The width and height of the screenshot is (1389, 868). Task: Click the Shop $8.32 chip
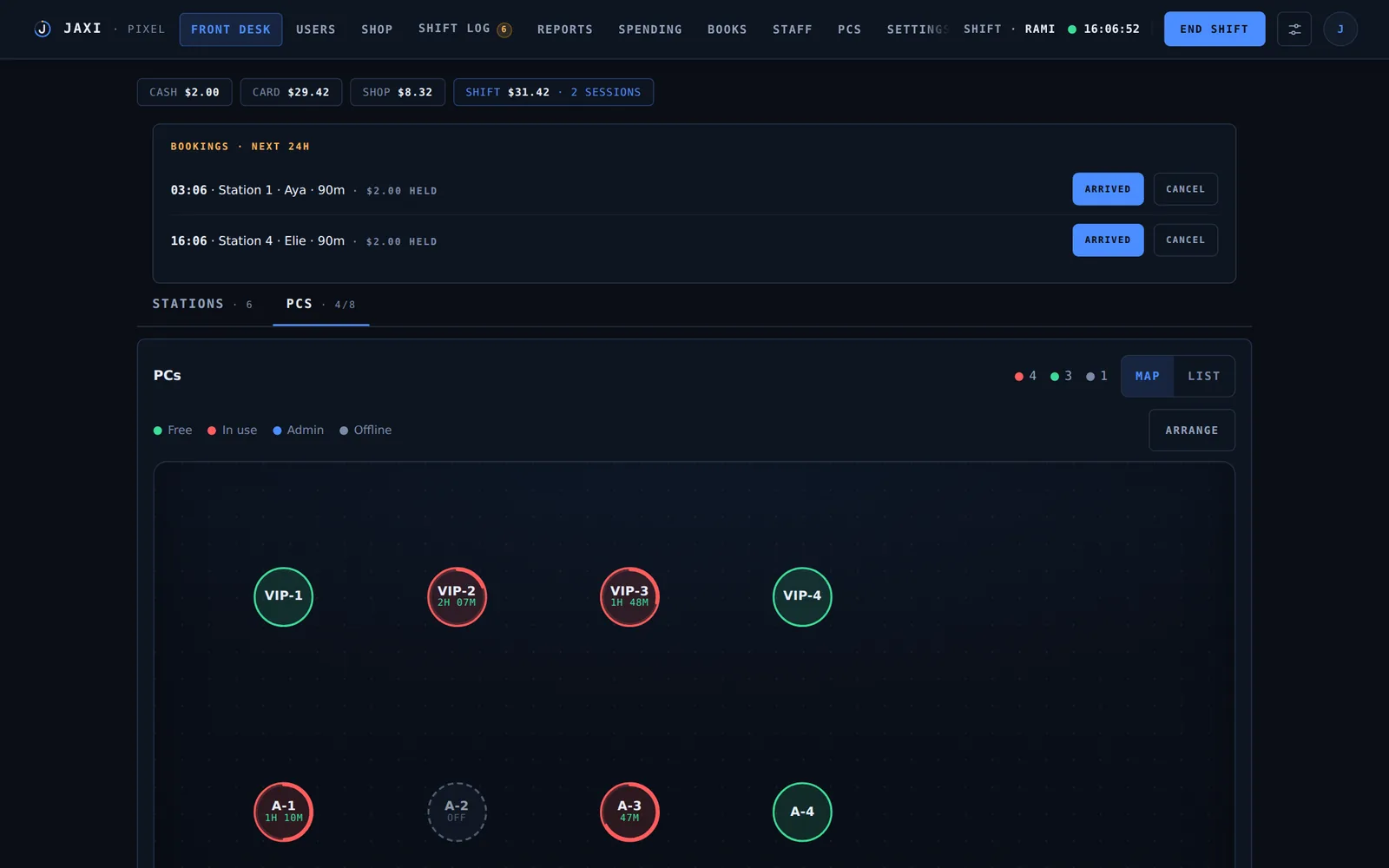pos(398,92)
